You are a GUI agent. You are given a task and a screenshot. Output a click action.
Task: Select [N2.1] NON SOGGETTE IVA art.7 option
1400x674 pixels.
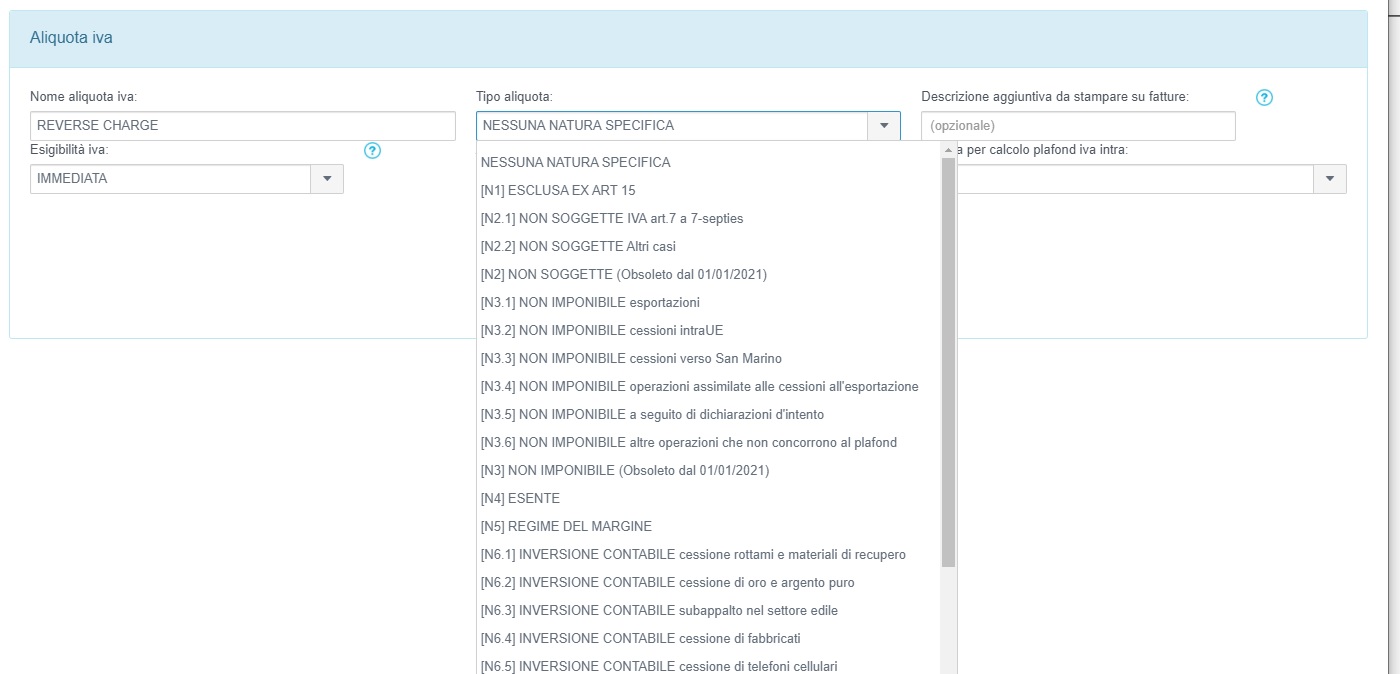click(611, 218)
